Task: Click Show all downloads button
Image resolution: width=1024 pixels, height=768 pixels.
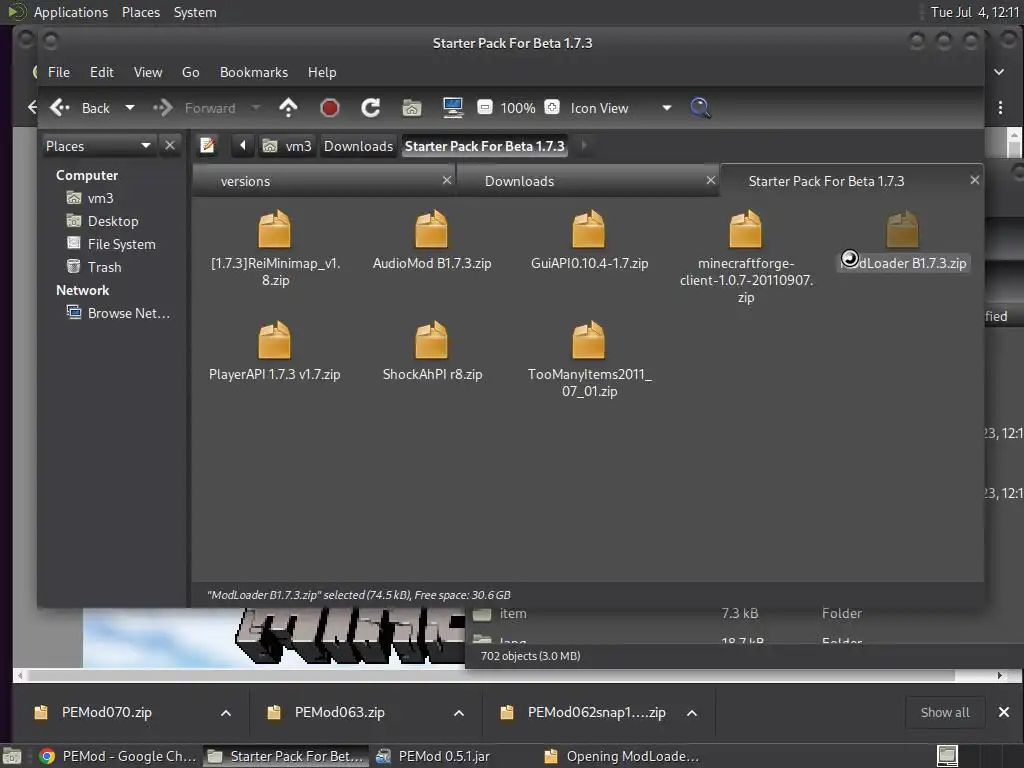Action: click(x=945, y=712)
